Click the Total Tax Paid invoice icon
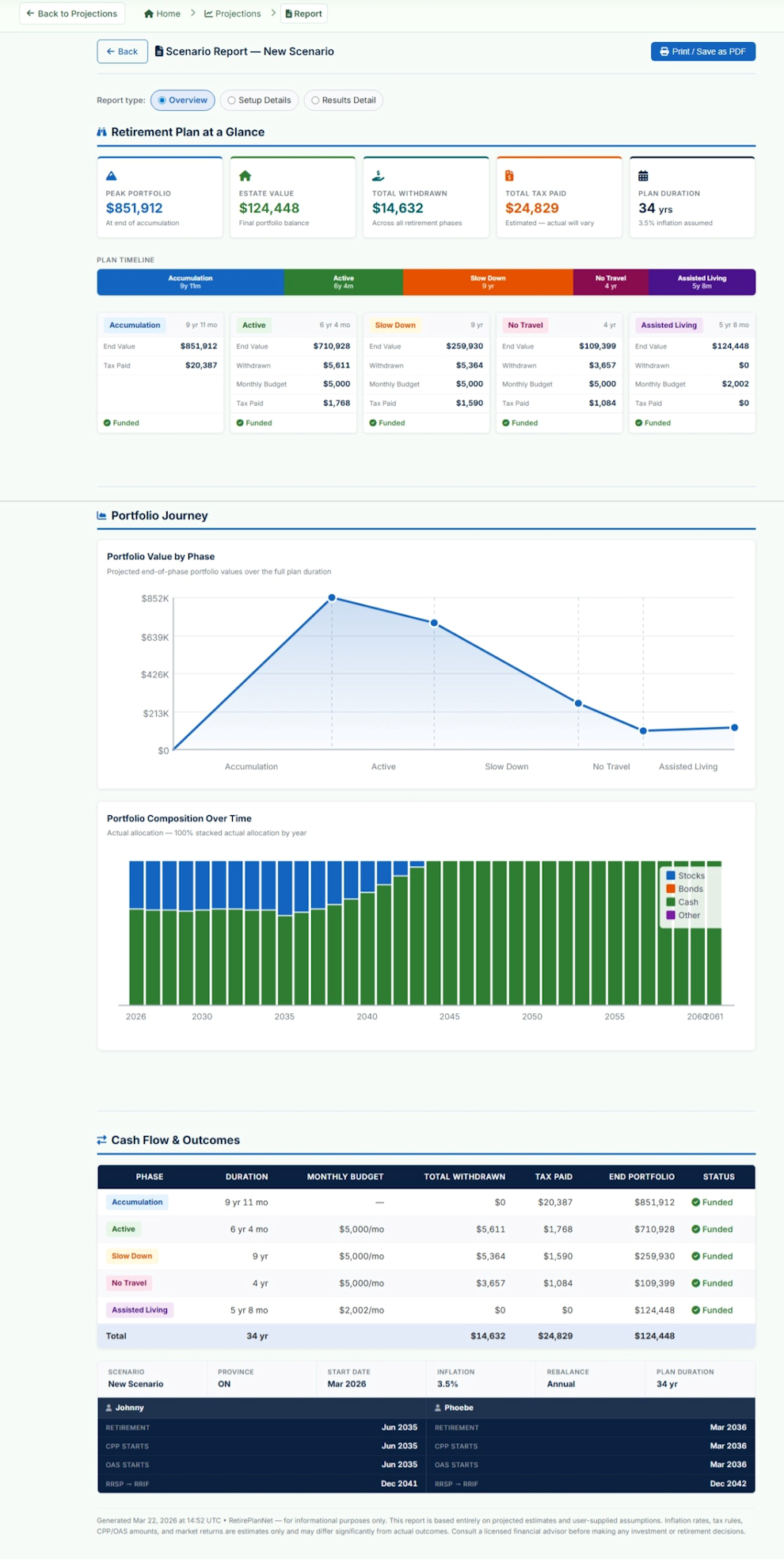The image size is (784, 1559). [509, 176]
